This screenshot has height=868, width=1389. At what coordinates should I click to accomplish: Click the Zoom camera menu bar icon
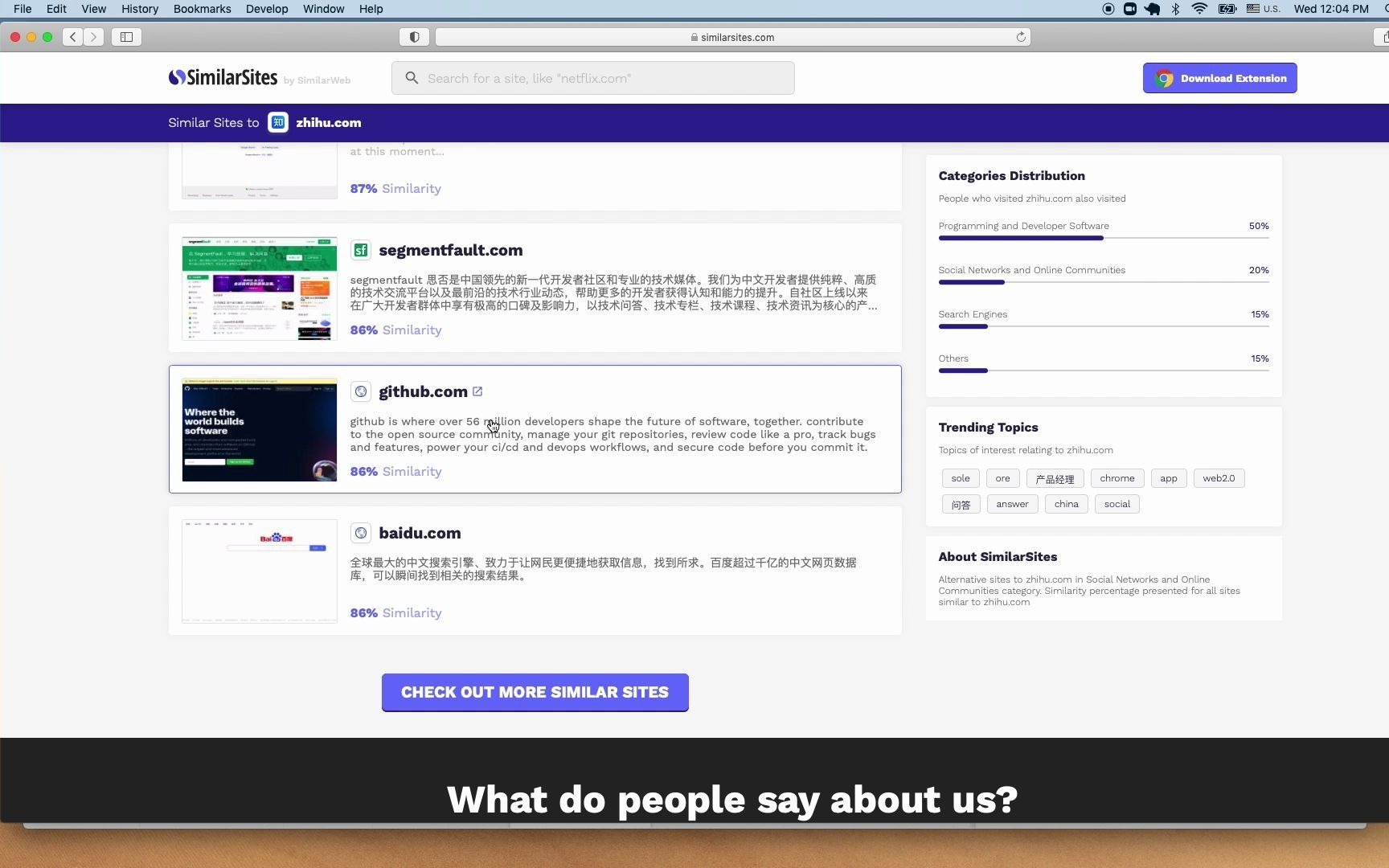(1129, 9)
